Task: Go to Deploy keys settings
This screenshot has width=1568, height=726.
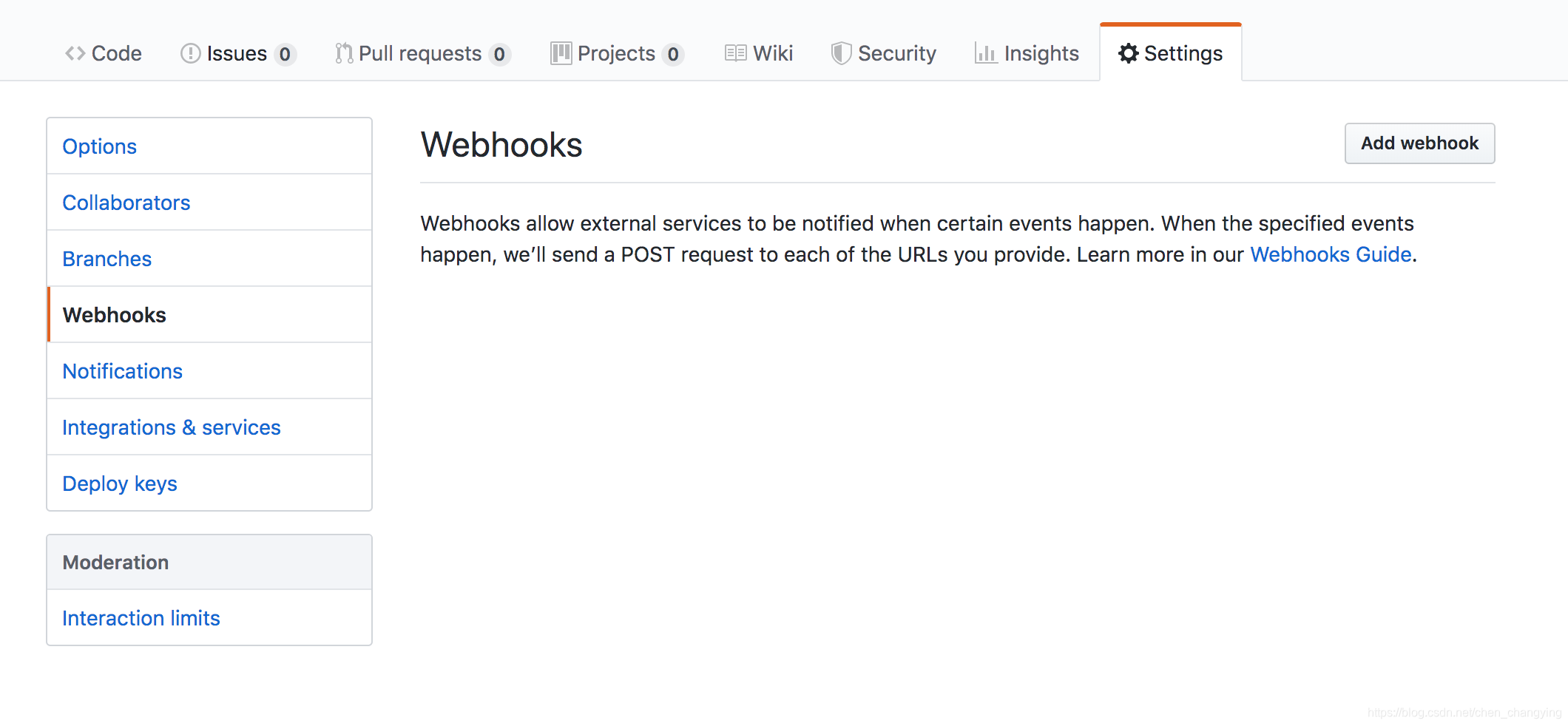Action: tap(209, 484)
